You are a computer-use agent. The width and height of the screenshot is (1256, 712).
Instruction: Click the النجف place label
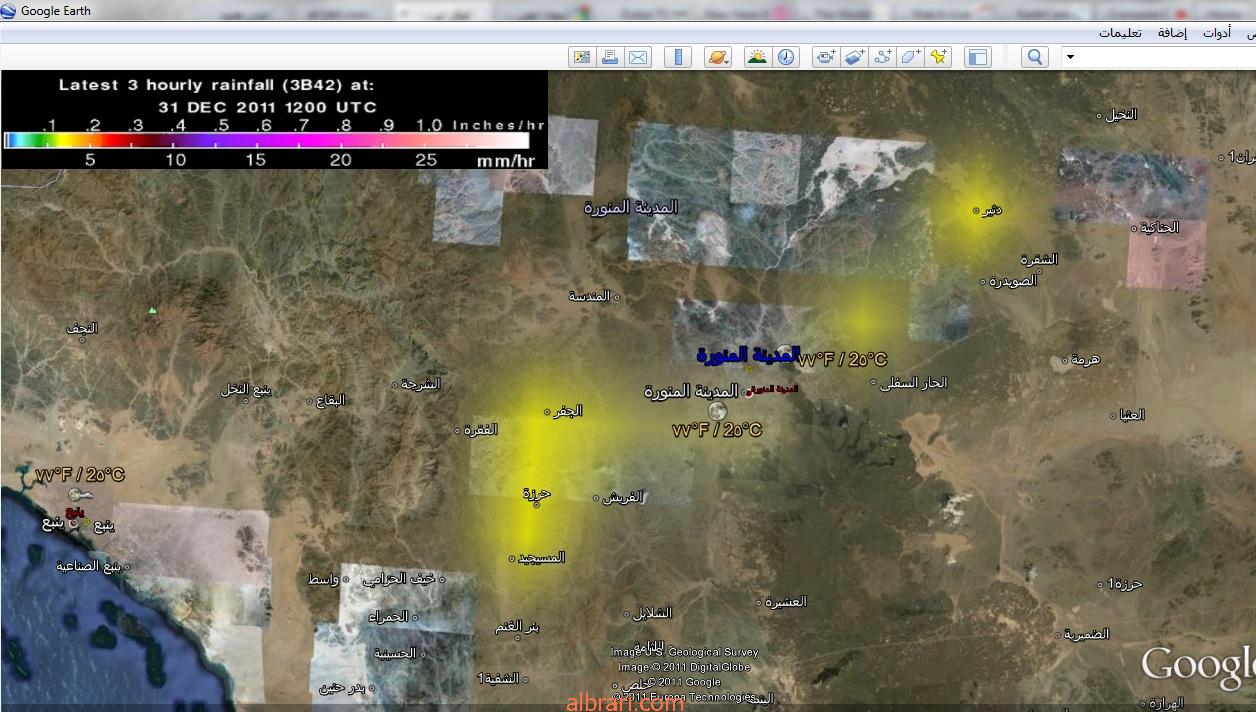click(82, 328)
